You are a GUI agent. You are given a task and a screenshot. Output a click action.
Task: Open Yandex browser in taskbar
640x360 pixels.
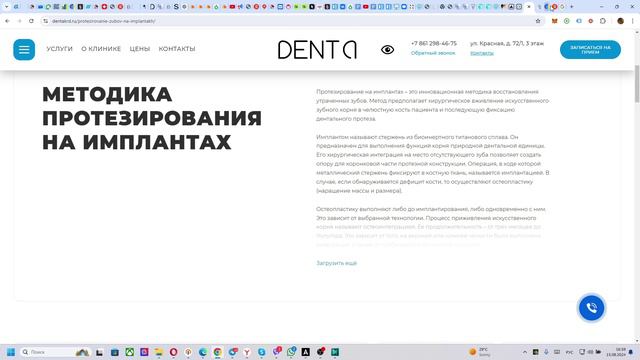[247, 352]
